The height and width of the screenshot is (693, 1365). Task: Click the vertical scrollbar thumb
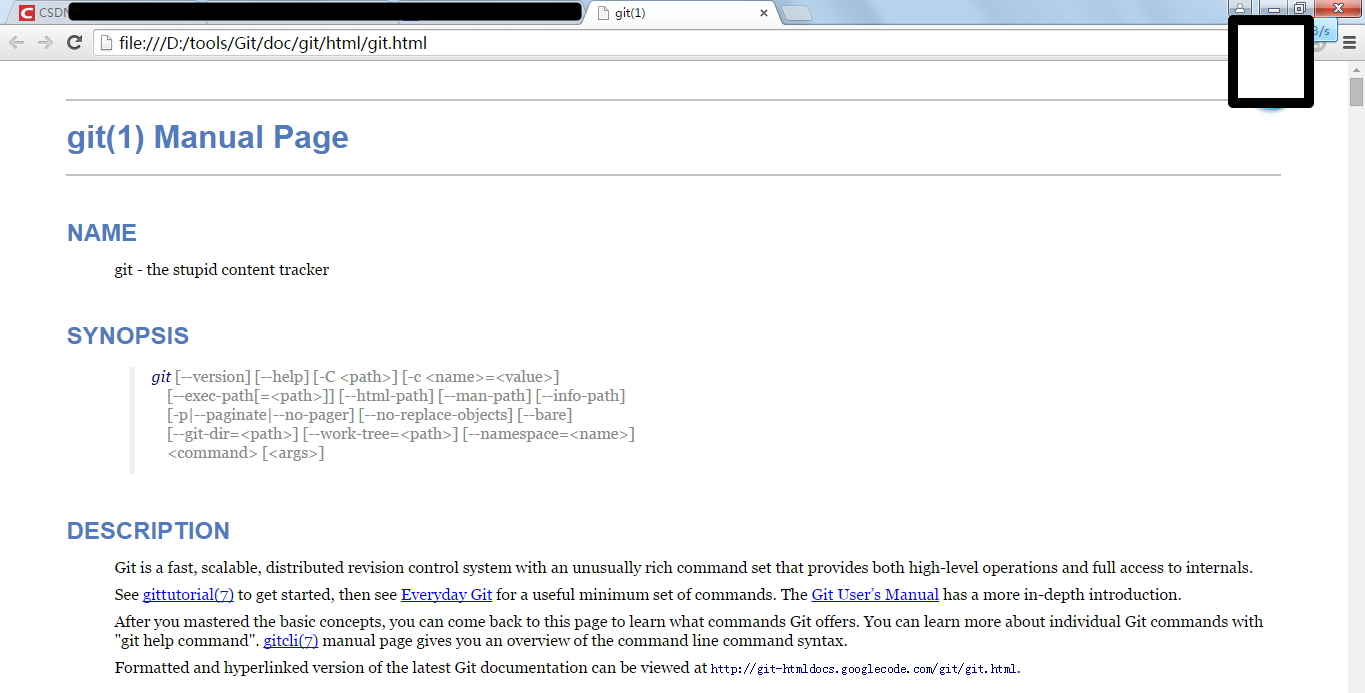tap(1356, 91)
